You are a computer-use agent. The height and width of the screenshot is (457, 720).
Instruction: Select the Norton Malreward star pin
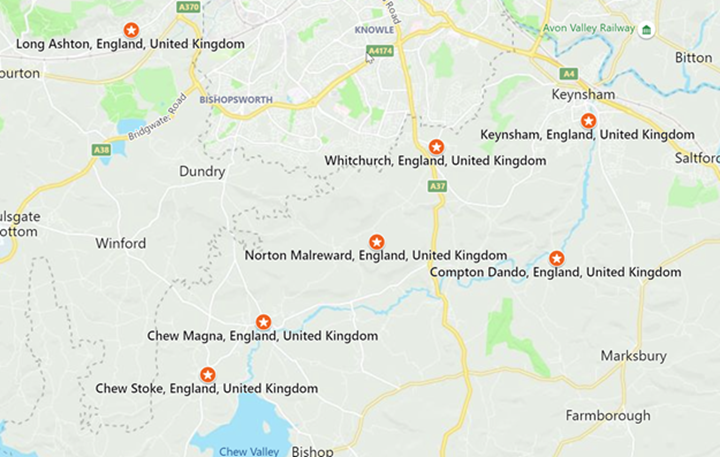[377, 242]
